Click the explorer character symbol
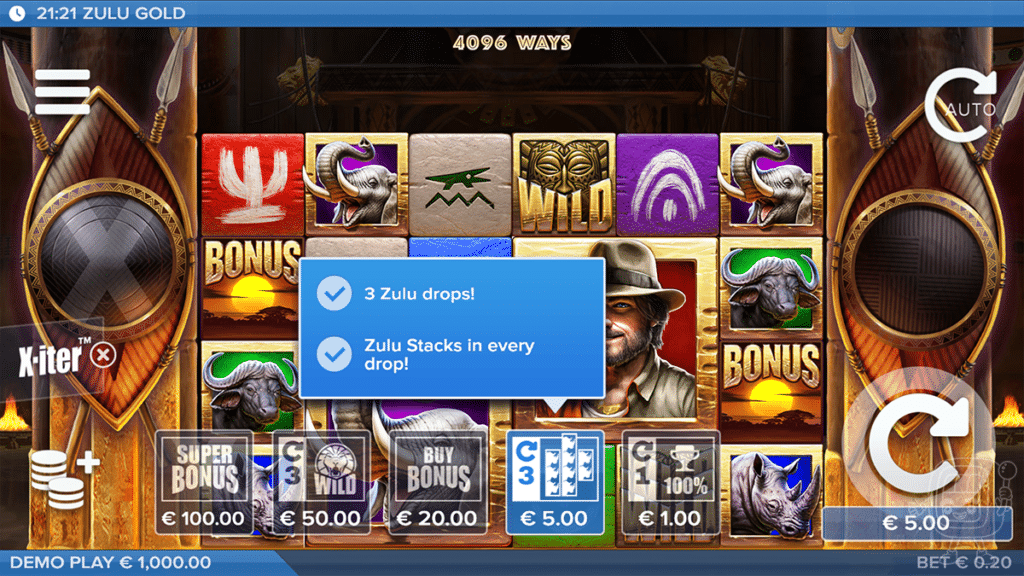Image resolution: width=1024 pixels, height=576 pixels. pyautogui.click(x=647, y=327)
